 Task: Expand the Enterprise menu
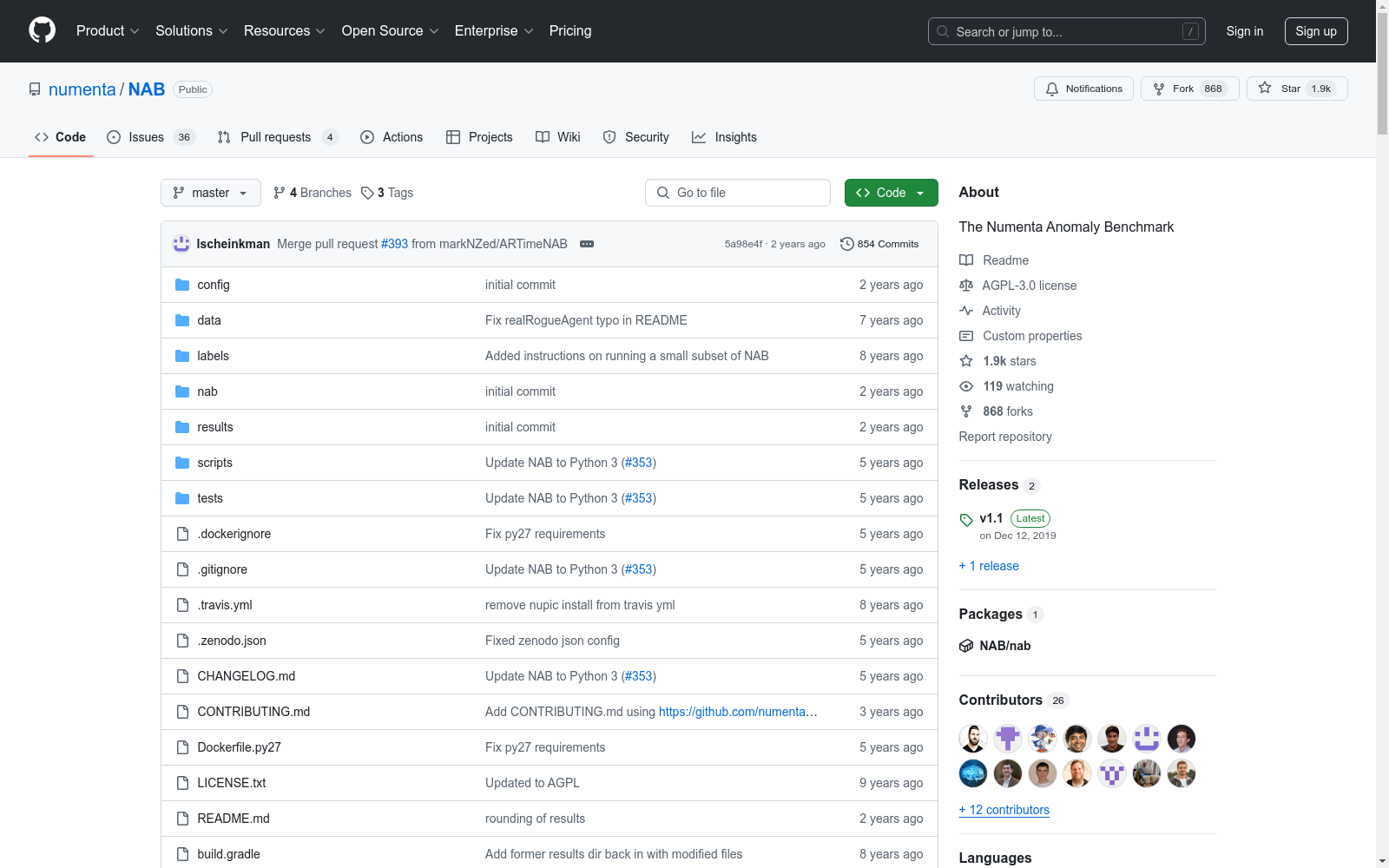(x=494, y=30)
